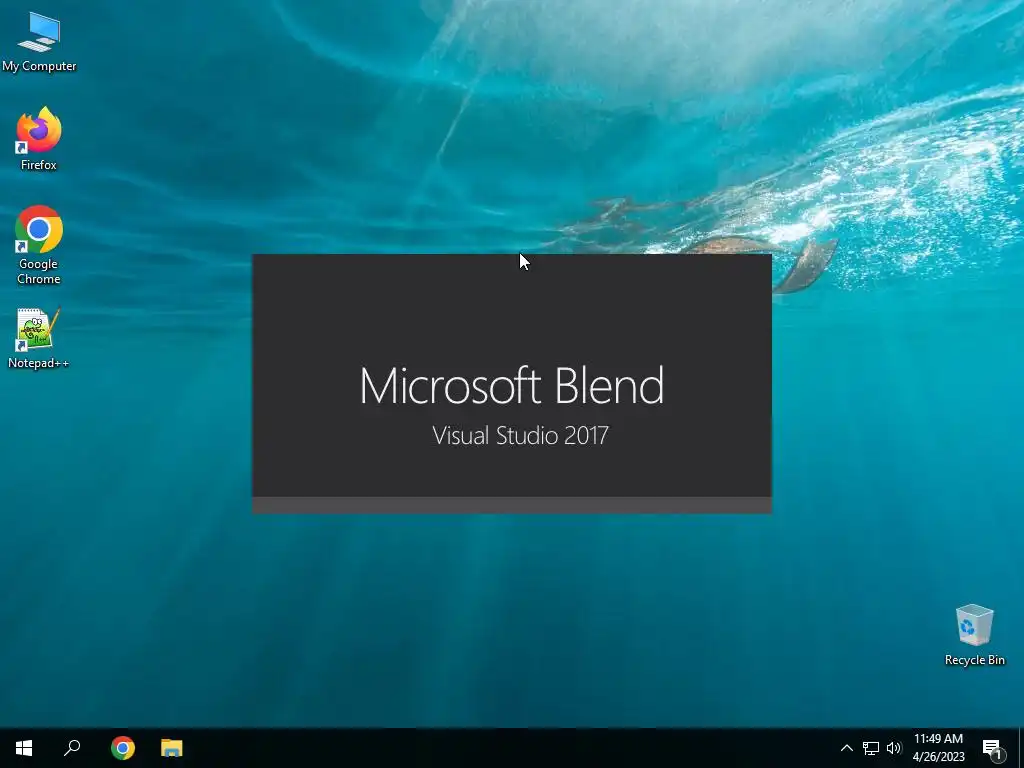Open the volume control tray icon
1024x768 pixels.
click(894, 748)
